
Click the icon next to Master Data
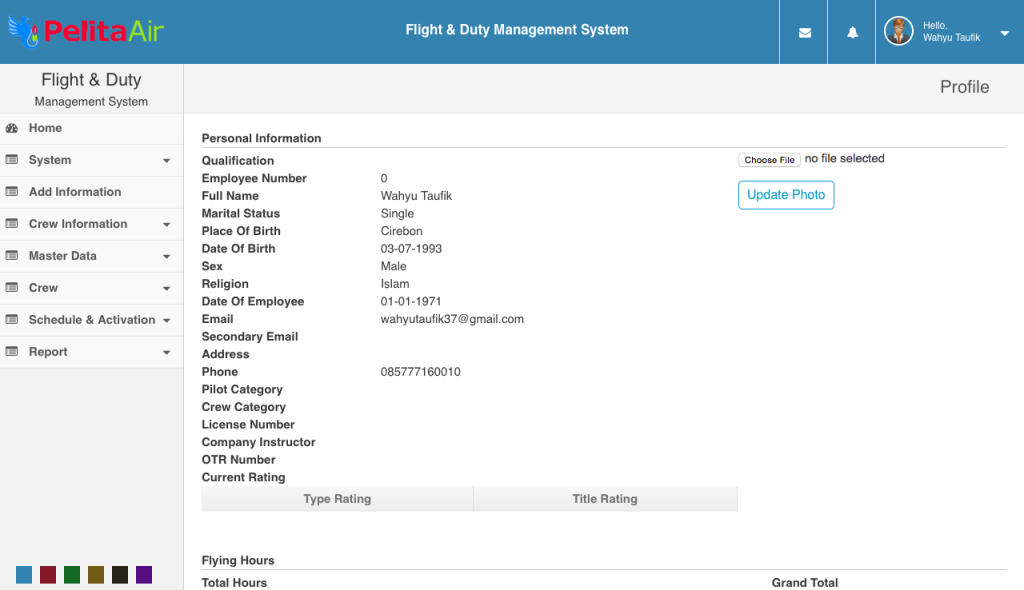12,255
